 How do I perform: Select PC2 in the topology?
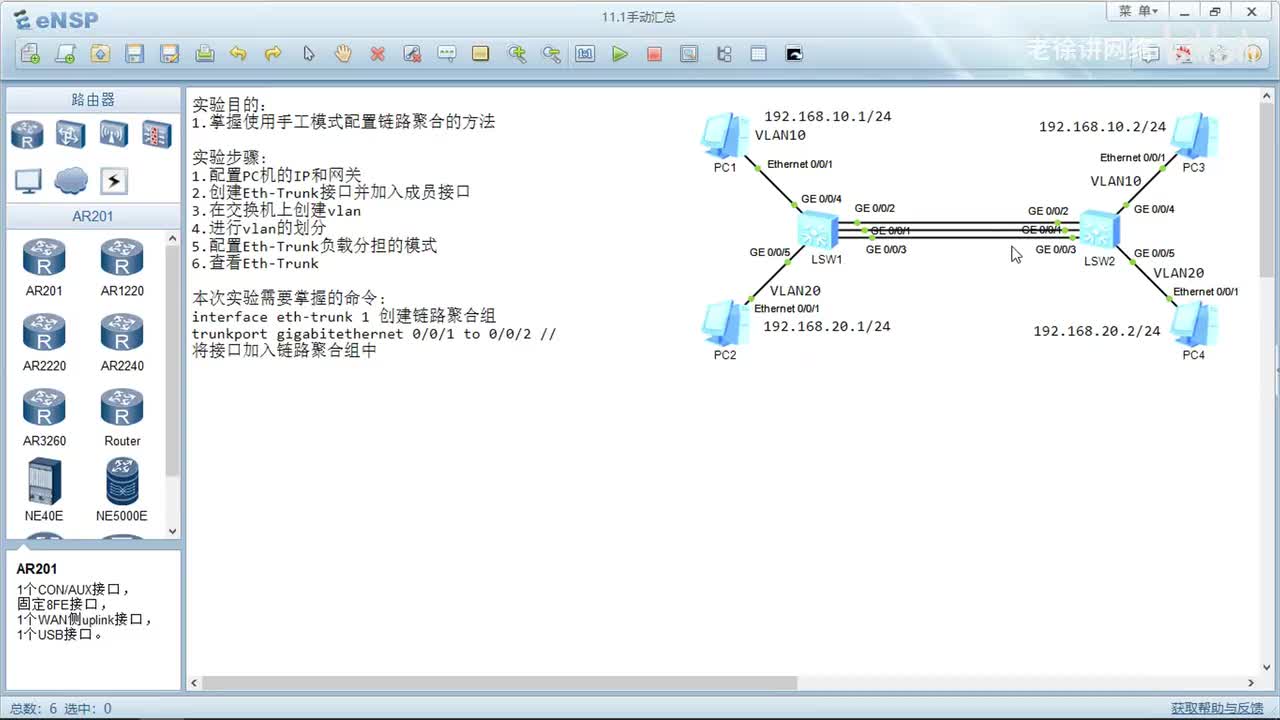pos(724,322)
